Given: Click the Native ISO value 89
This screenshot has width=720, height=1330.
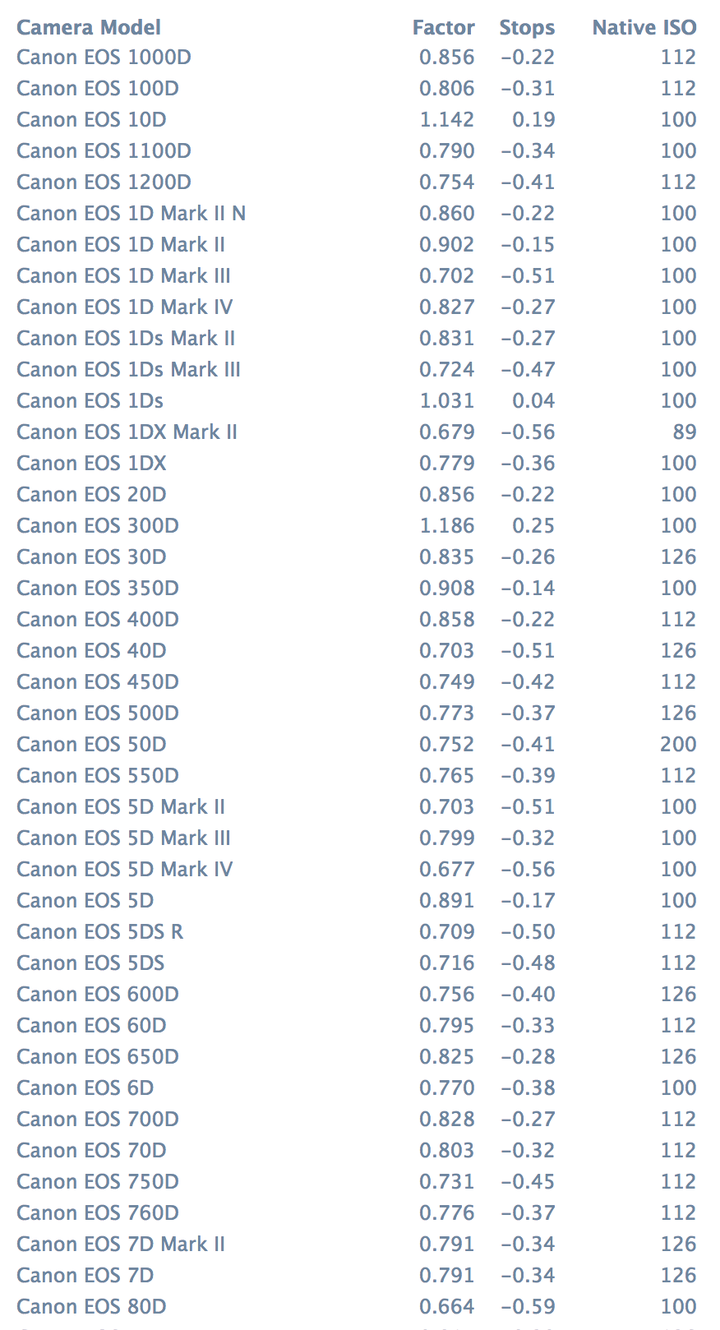Looking at the screenshot, I should point(685,432).
